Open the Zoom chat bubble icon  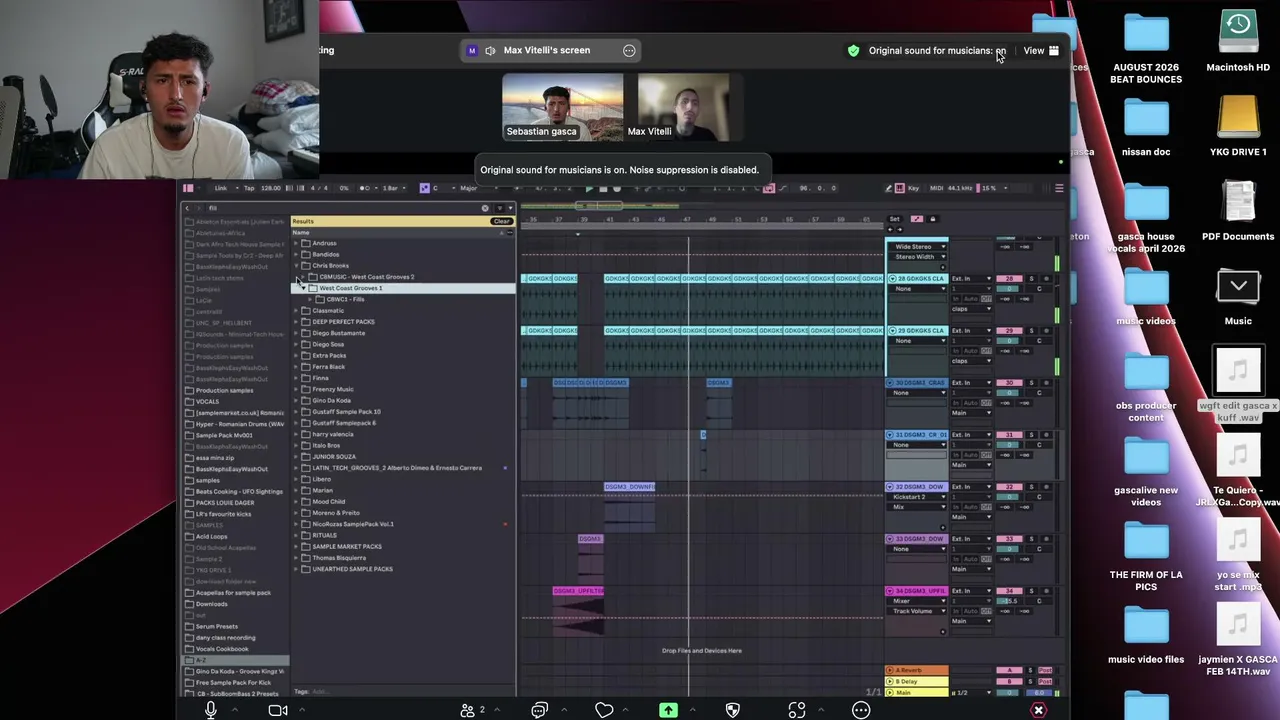pyautogui.click(x=540, y=710)
